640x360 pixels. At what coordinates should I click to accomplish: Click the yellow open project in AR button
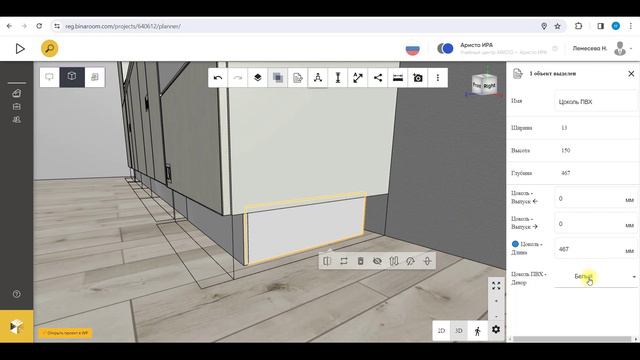pyautogui.click(x=66, y=333)
